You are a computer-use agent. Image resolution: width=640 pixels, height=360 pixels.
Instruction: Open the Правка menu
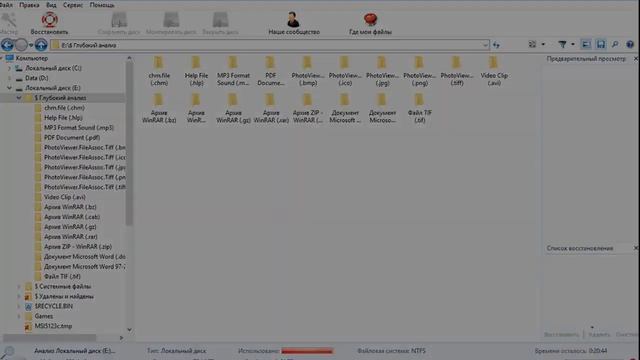pyautogui.click(x=29, y=5)
